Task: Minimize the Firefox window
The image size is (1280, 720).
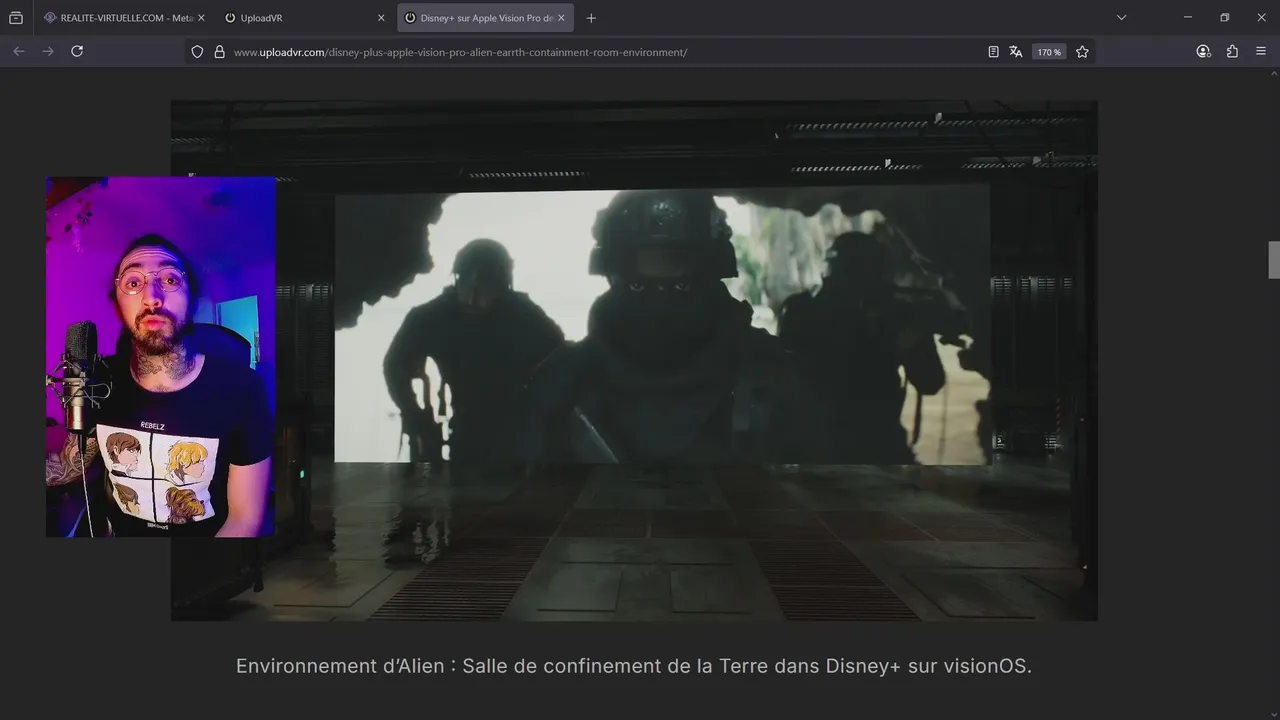Action: pyautogui.click(x=1188, y=17)
